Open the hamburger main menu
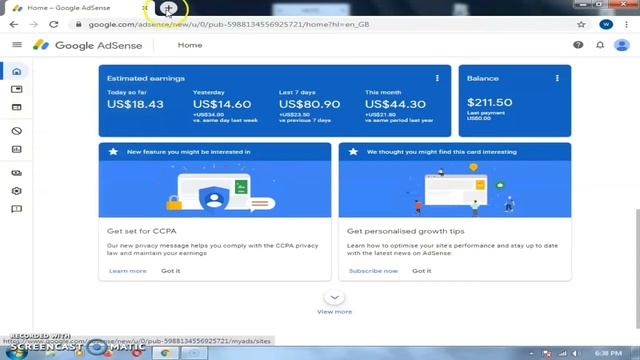 pyautogui.click(x=17, y=44)
